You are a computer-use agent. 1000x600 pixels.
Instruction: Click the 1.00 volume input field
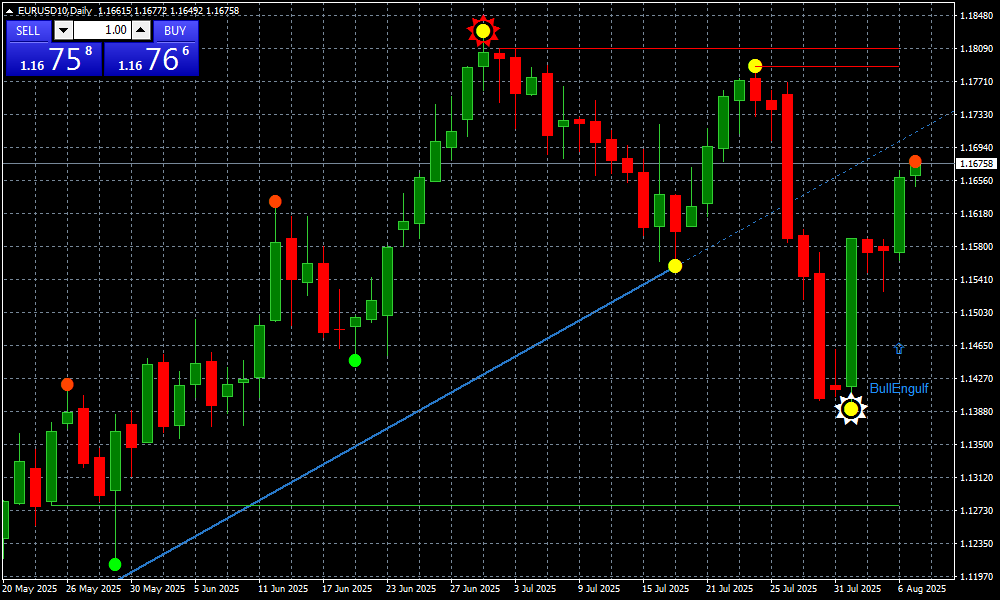pyautogui.click(x=102, y=30)
